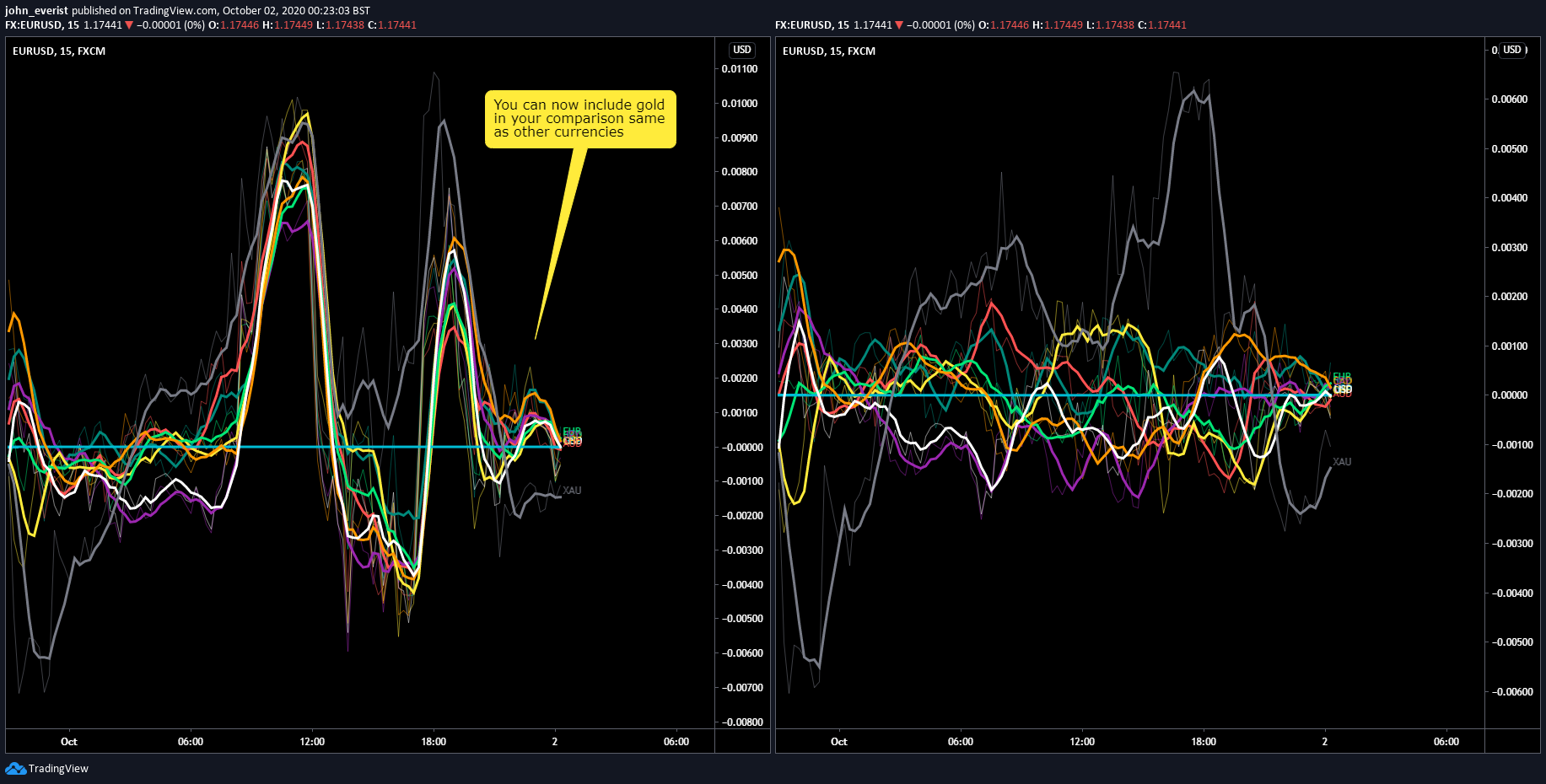Open the USD unit selector on left chart

[x=742, y=50]
